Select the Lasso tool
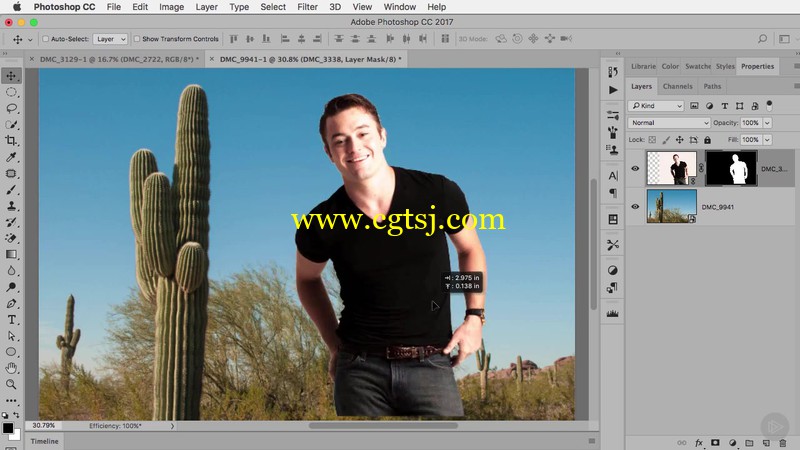The image size is (800, 450). (11, 109)
